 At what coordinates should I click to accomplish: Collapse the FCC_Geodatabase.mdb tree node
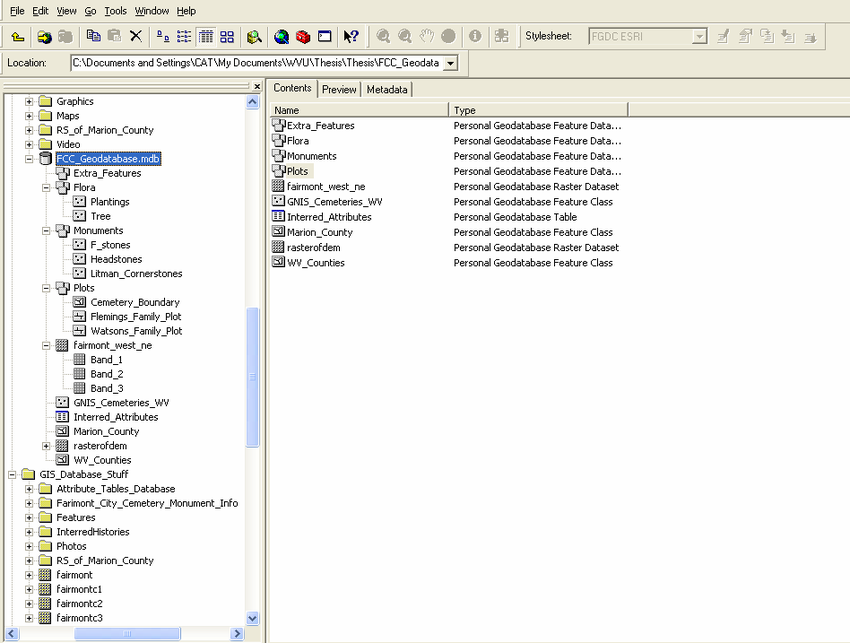(29, 159)
